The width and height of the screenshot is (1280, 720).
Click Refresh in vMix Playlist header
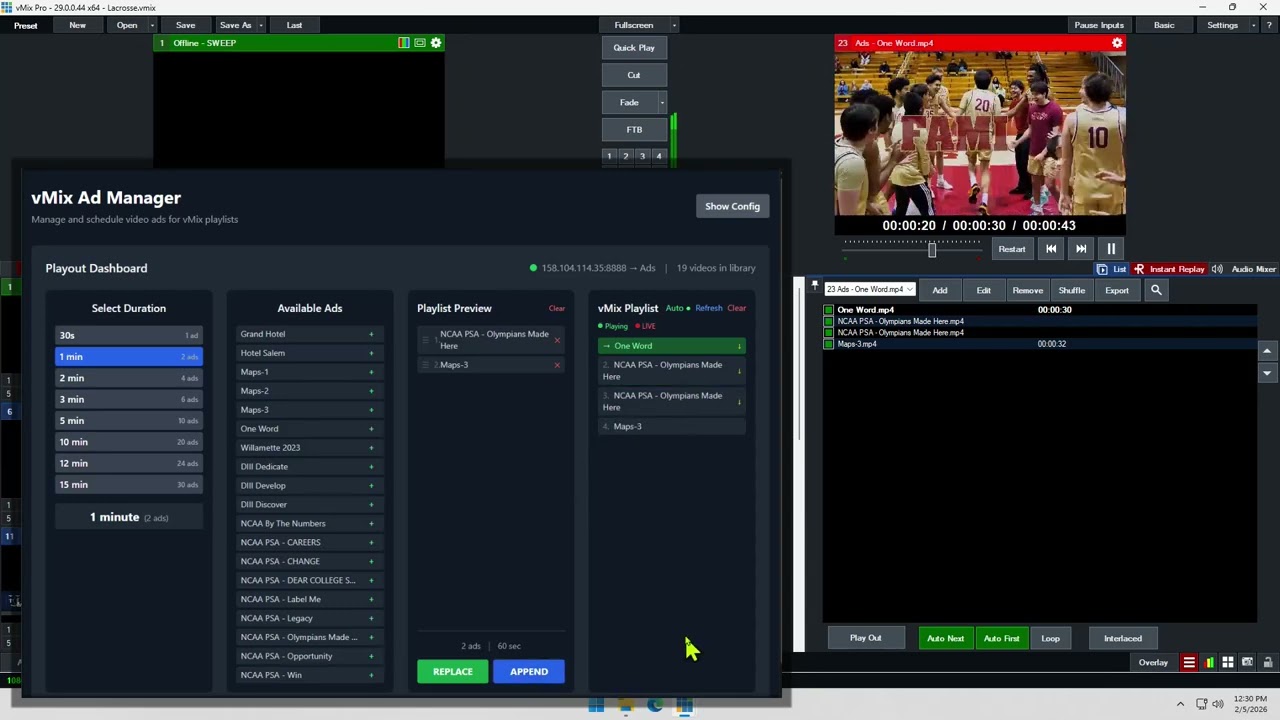click(708, 308)
